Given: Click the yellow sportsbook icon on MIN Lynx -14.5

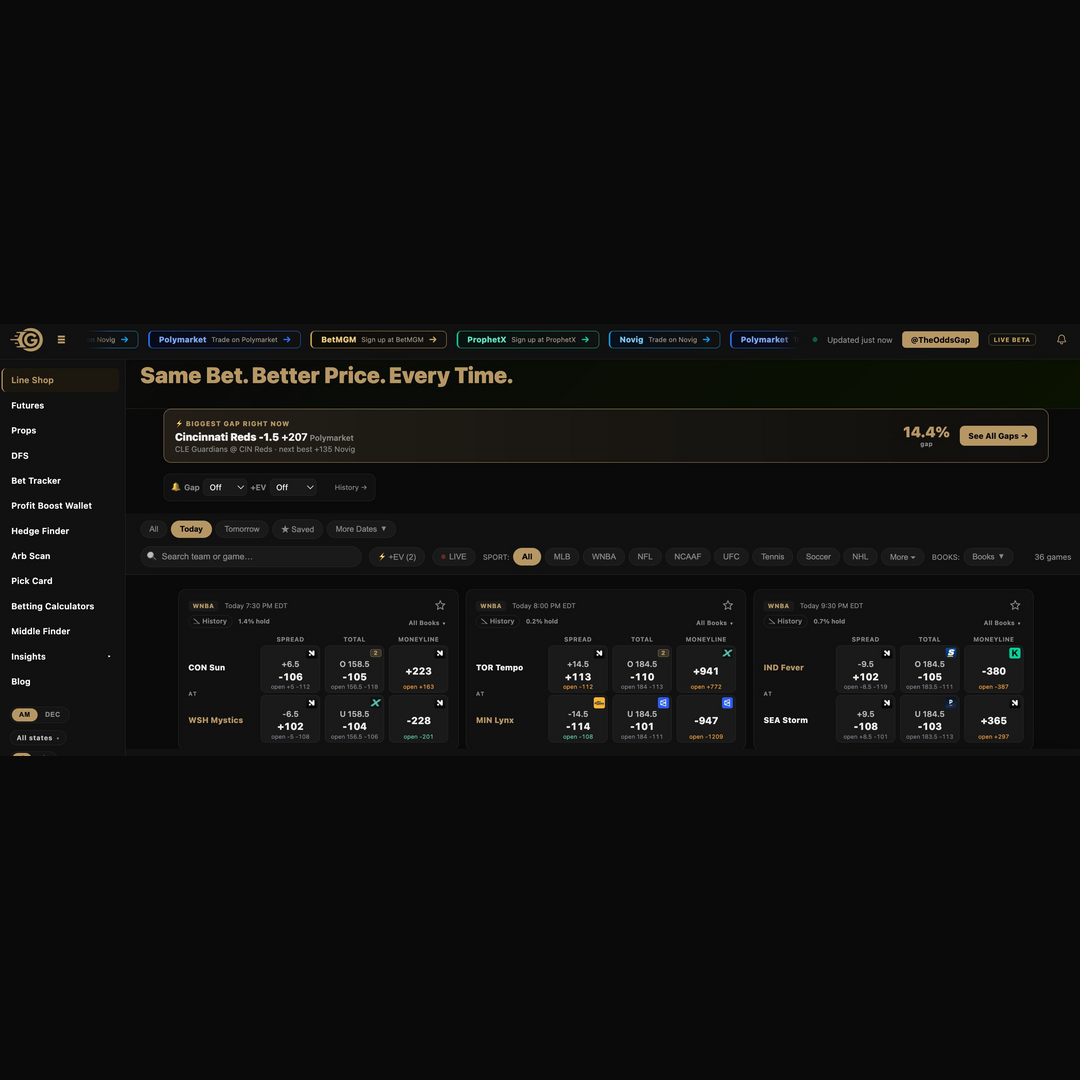Looking at the screenshot, I should pyautogui.click(x=599, y=703).
